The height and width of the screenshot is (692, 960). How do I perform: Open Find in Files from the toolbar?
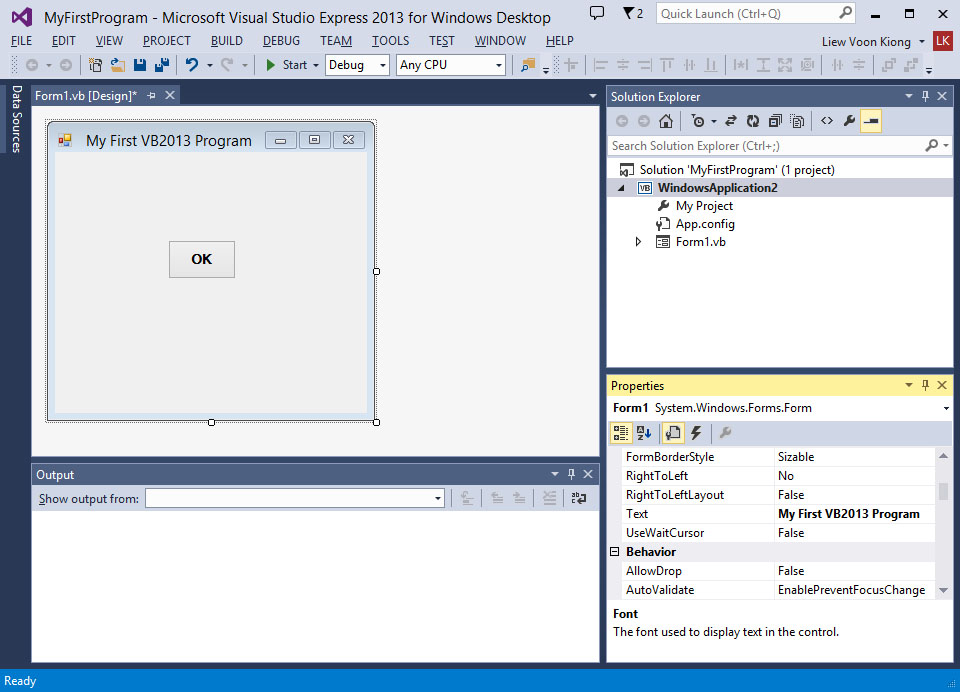point(527,65)
